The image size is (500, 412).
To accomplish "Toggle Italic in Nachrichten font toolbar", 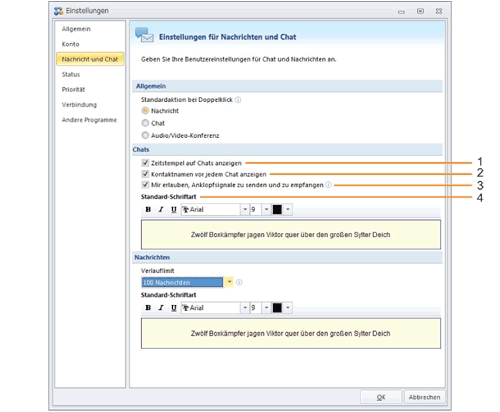I will 161,308.
